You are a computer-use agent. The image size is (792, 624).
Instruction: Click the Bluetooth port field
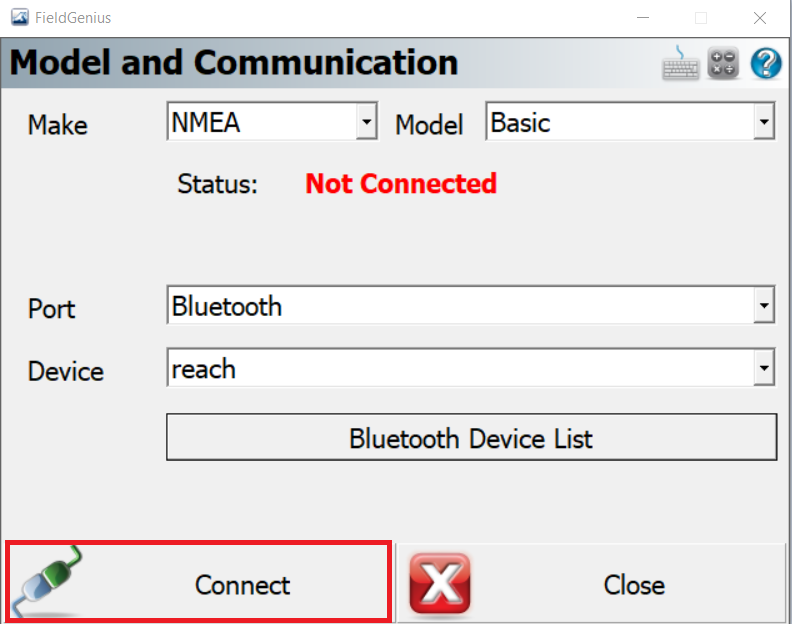pos(471,305)
